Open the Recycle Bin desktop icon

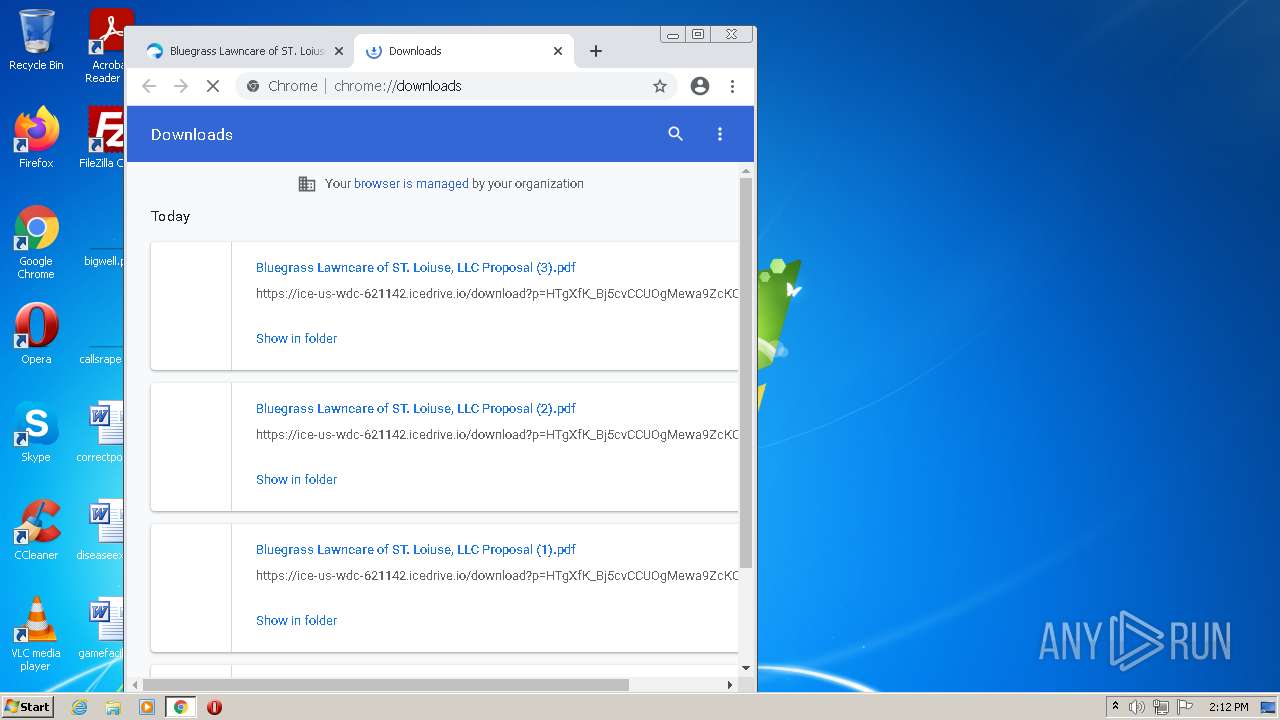(36, 40)
